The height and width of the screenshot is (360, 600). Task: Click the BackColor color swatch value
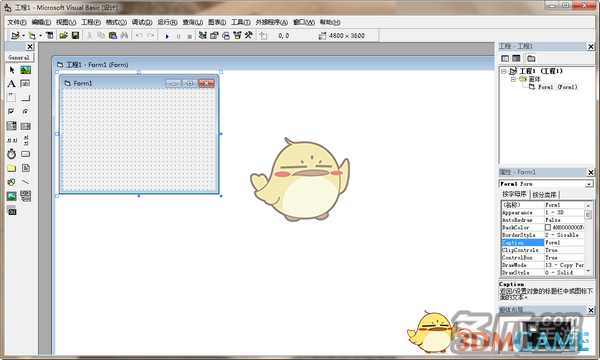tap(548, 228)
